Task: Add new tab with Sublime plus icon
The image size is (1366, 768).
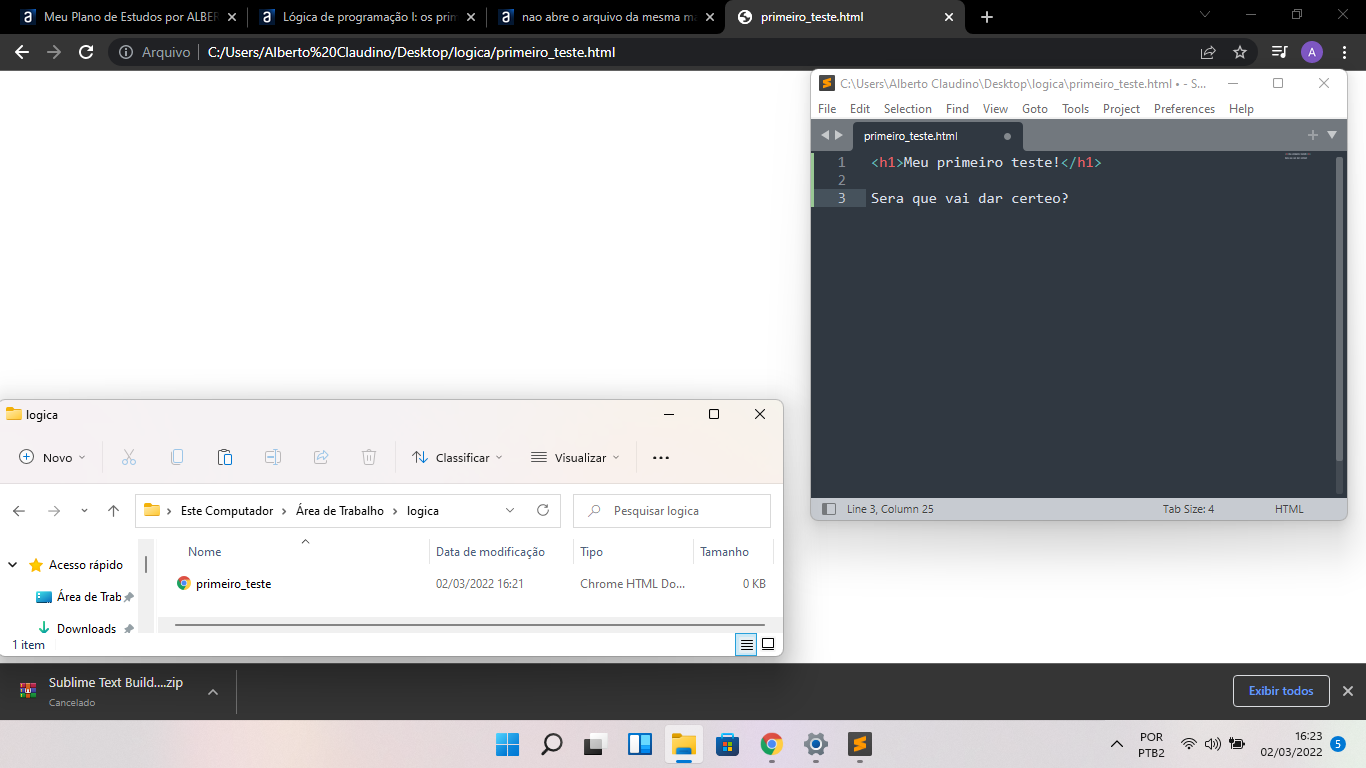Action: tap(1313, 135)
